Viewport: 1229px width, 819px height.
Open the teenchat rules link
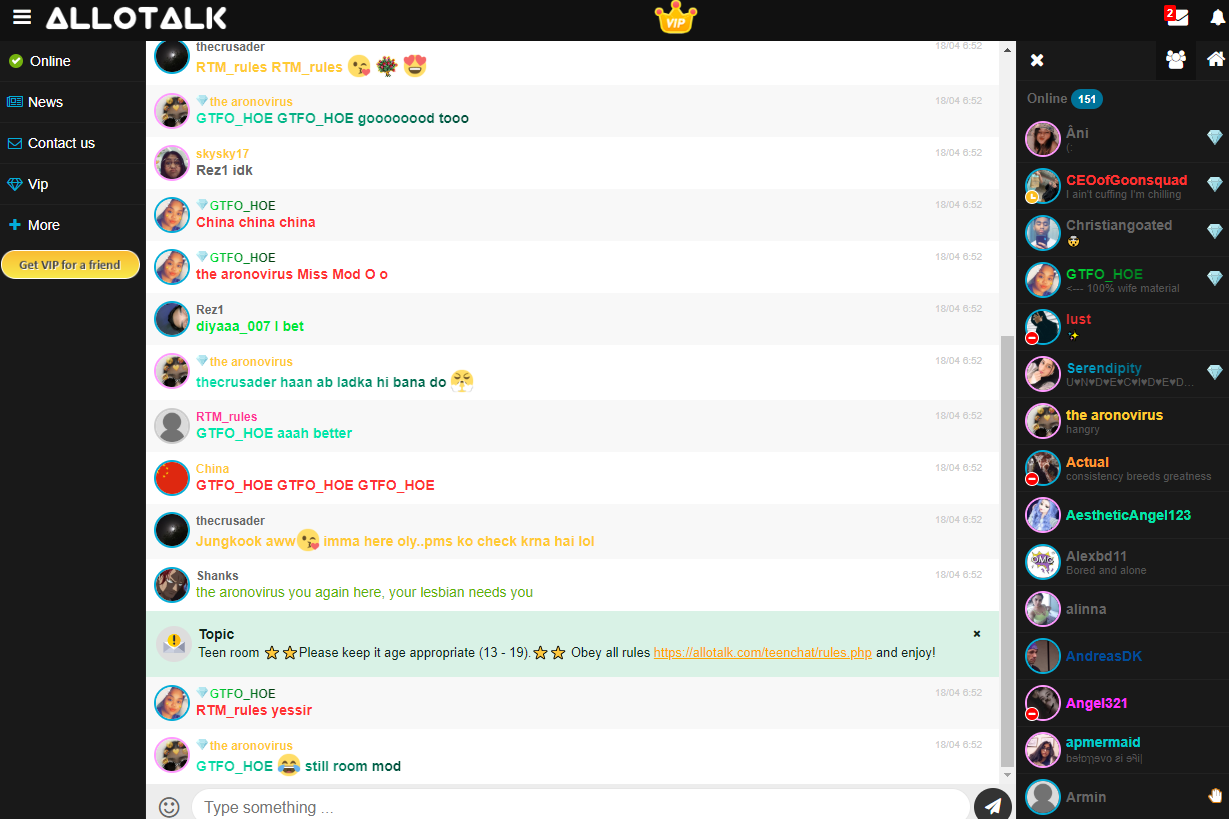pos(762,652)
